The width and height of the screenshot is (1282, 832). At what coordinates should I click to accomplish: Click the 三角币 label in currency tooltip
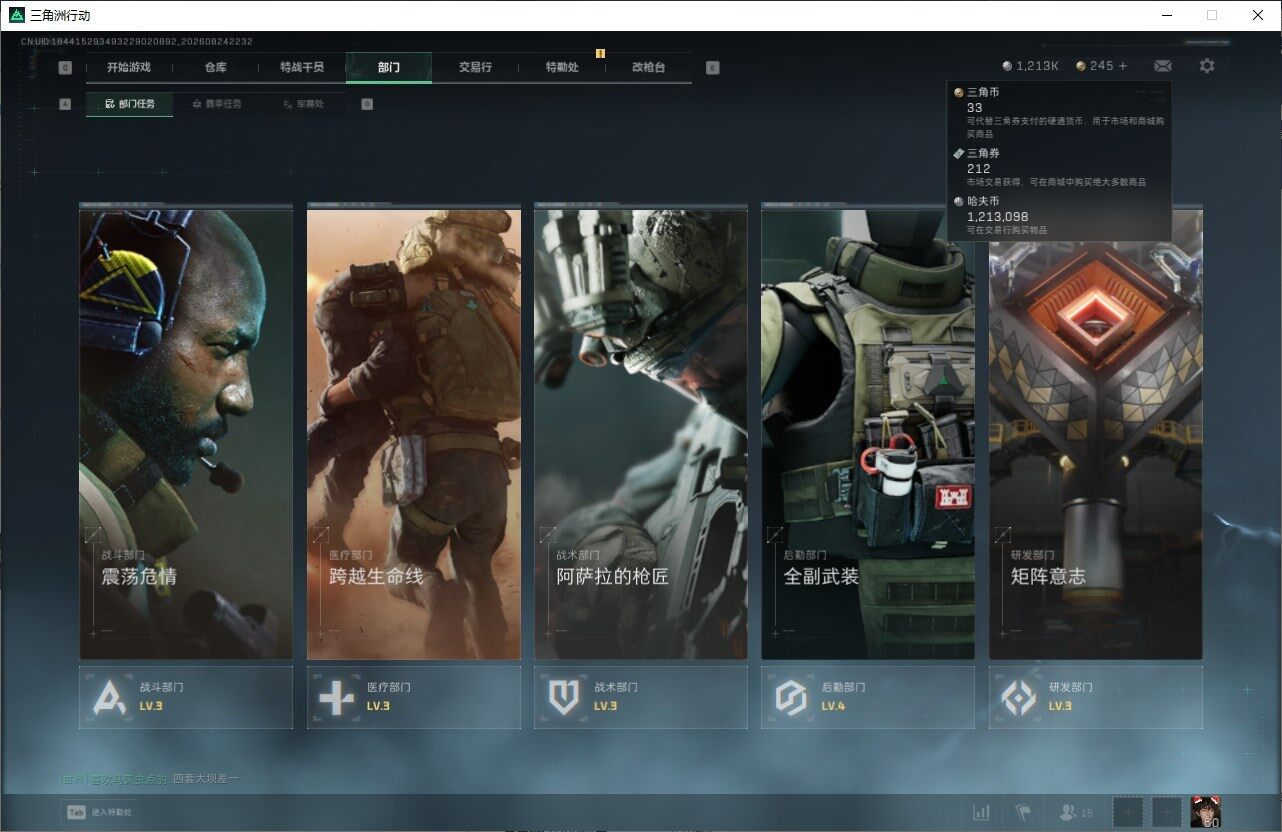[983, 92]
